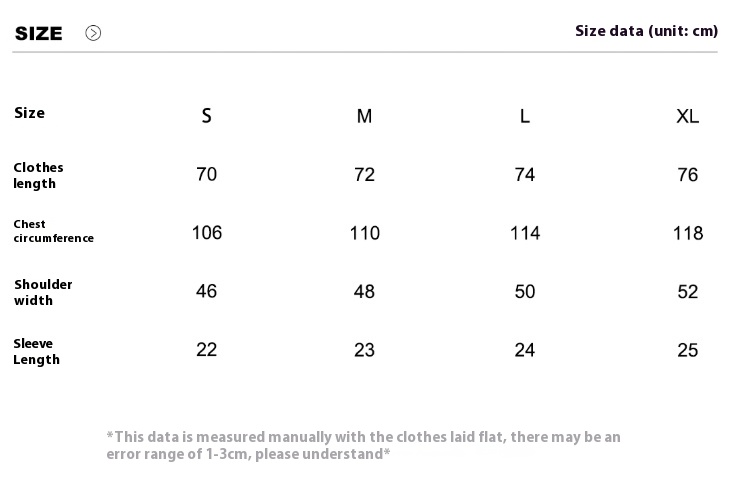Click the Shoulder width row label
This screenshot has width=736, height=478.
[x=43, y=292]
